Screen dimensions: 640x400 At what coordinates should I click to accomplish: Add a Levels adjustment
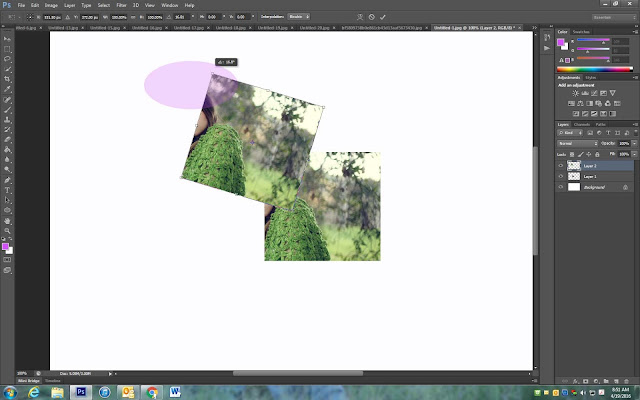[585, 93]
